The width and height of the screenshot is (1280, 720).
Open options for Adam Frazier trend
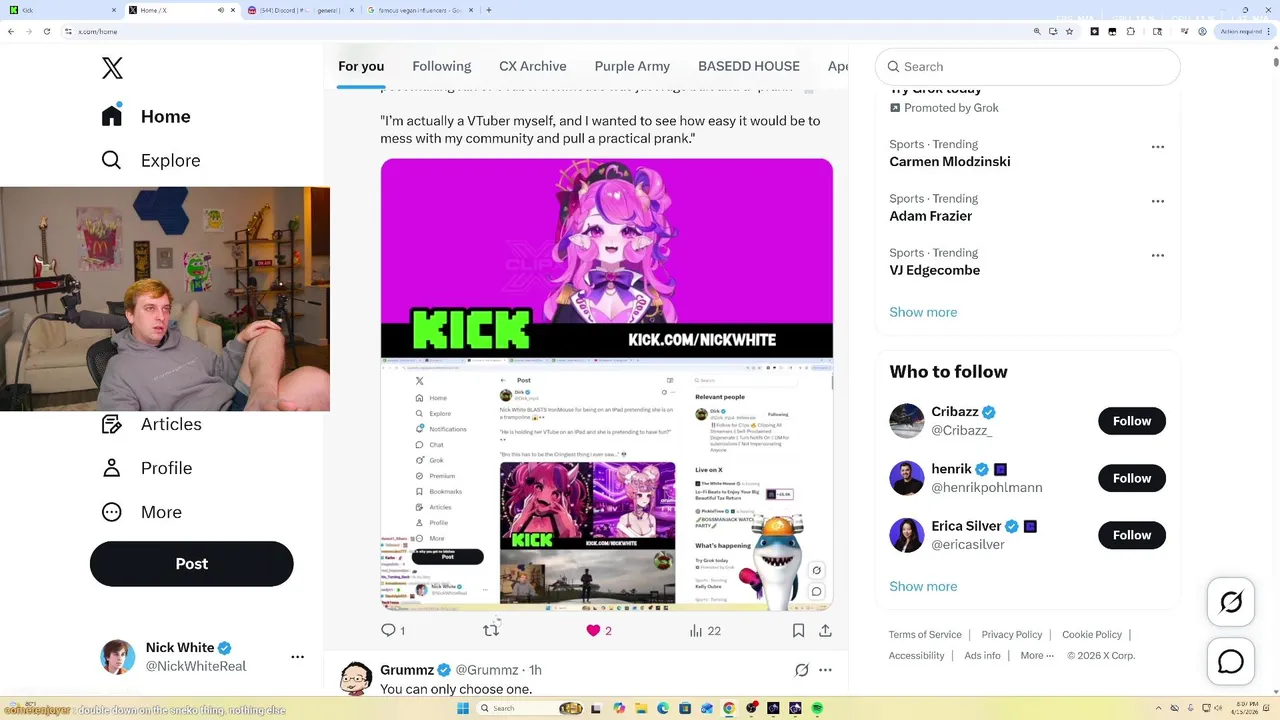click(x=1157, y=201)
